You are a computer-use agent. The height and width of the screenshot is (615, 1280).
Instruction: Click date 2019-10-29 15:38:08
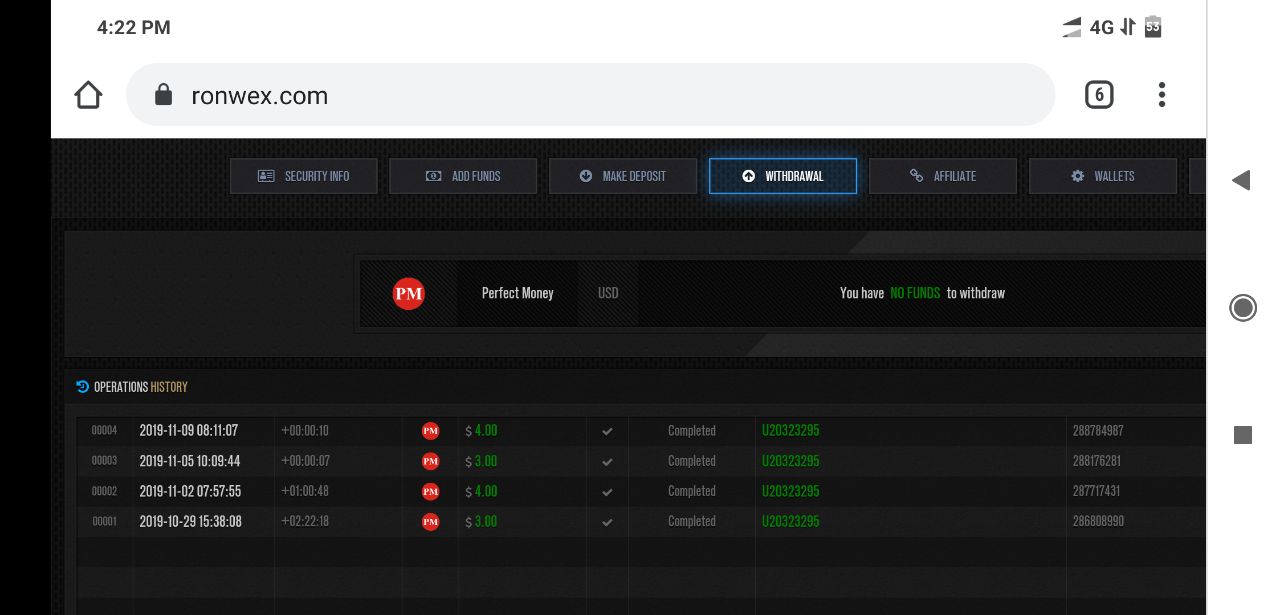[190, 521]
